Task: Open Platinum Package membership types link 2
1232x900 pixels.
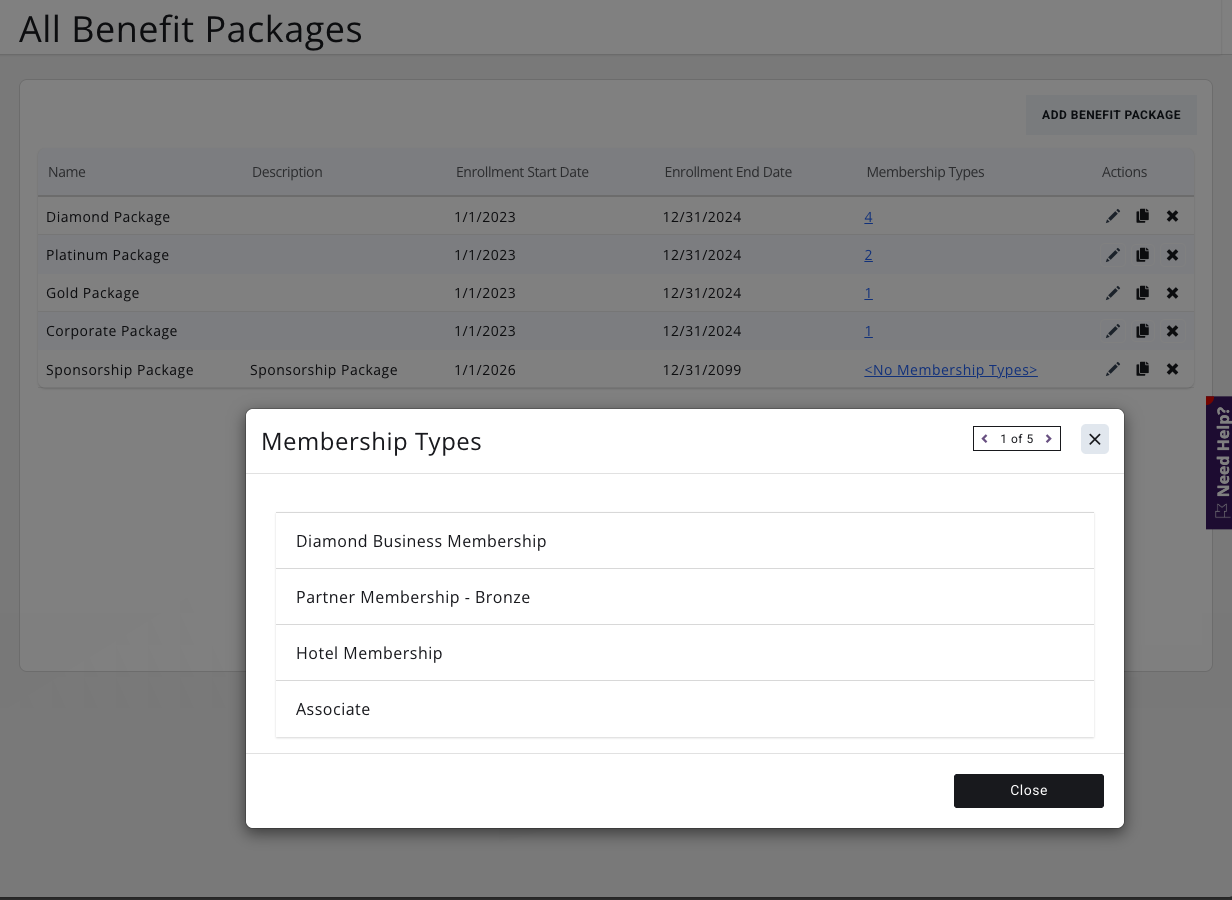Action: tap(869, 255)
